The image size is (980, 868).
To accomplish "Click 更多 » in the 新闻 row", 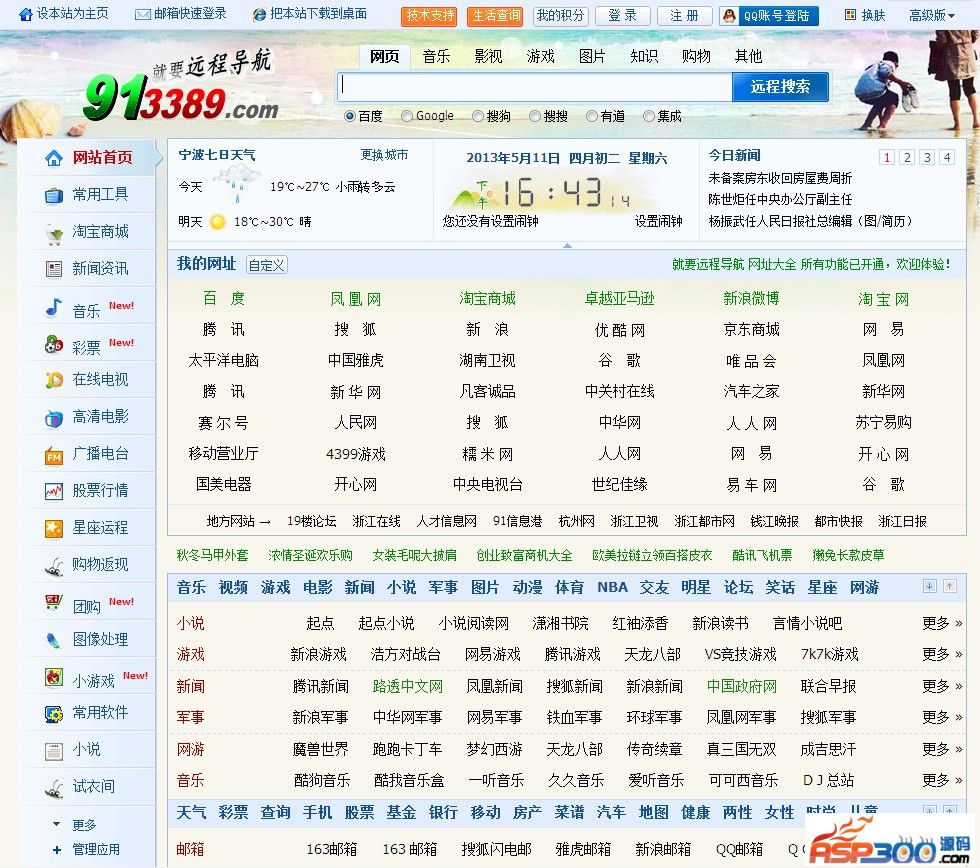I will pyautogui.click(x=942, y=686).
